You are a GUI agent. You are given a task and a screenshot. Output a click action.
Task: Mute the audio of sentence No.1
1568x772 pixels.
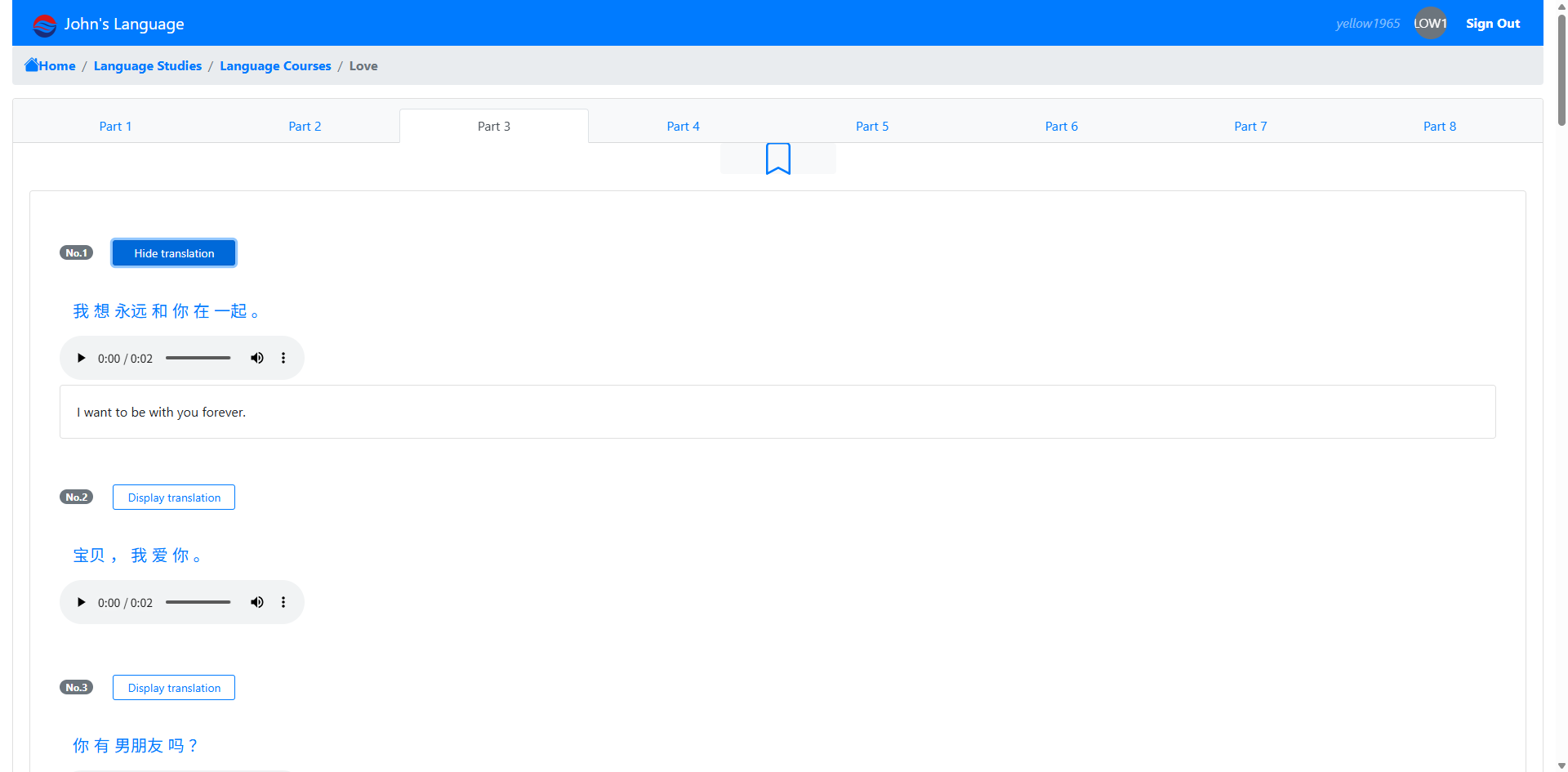tap(257, 358)
